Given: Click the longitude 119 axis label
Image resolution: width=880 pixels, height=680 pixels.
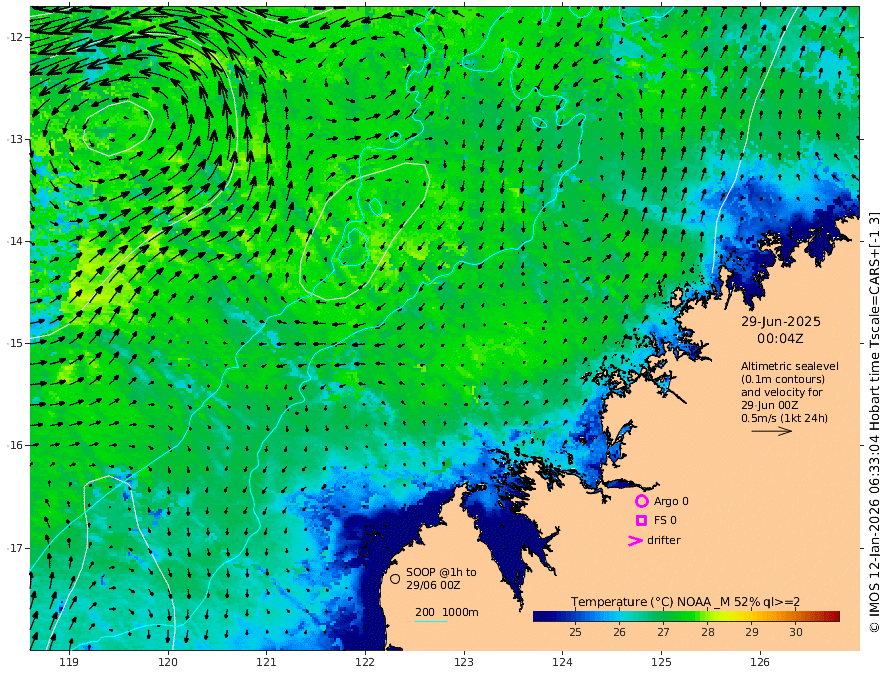Looking at the screenshot, I should (x=69, y=663).
